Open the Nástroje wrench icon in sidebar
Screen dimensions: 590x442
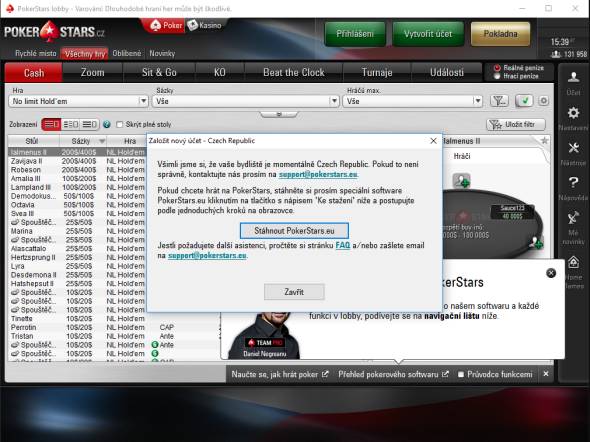tap(573, 148)
